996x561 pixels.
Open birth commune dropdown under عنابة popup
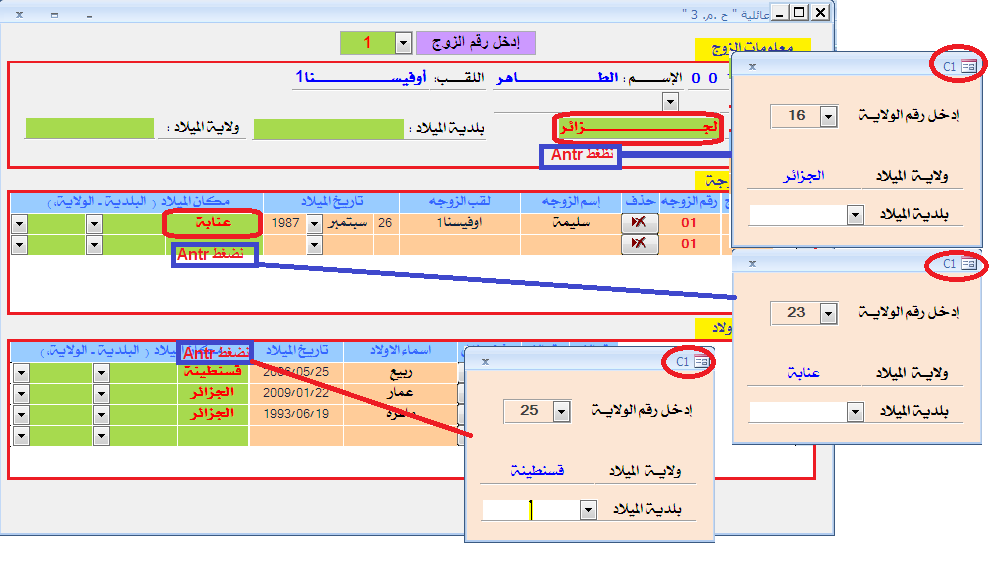[x=854, y=411]
